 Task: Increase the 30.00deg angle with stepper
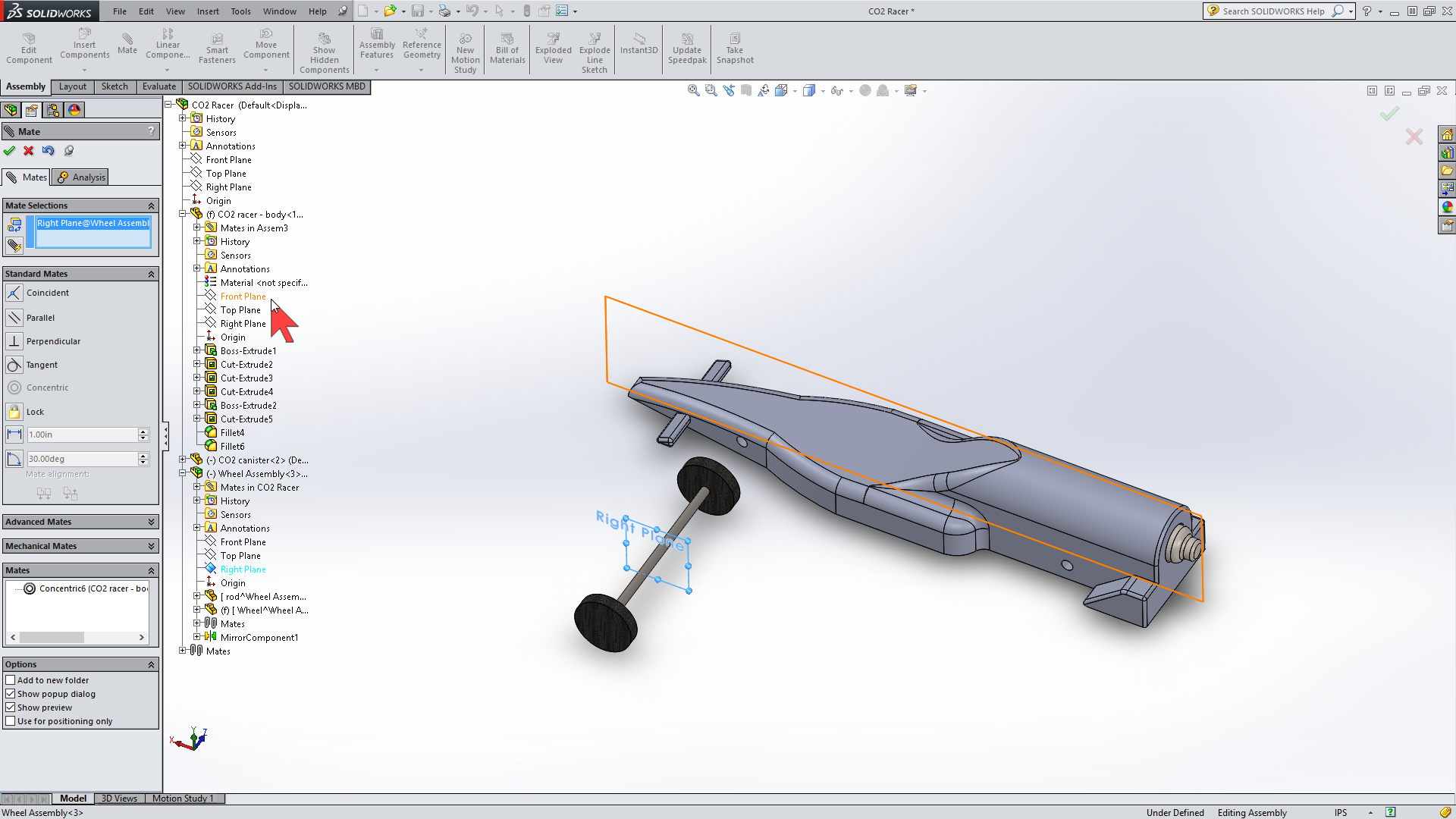tap(143, 455)
